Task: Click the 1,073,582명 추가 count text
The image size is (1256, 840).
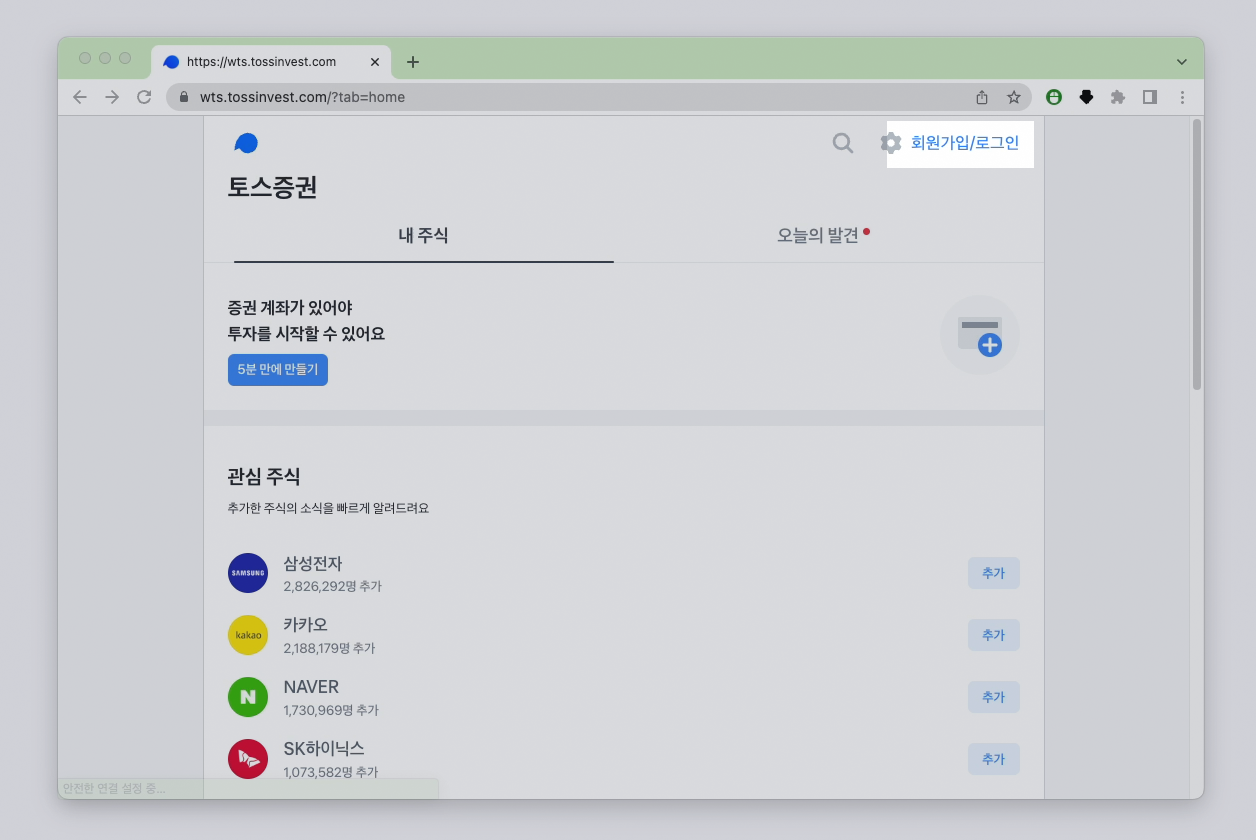Action: [x=331, y=772]
